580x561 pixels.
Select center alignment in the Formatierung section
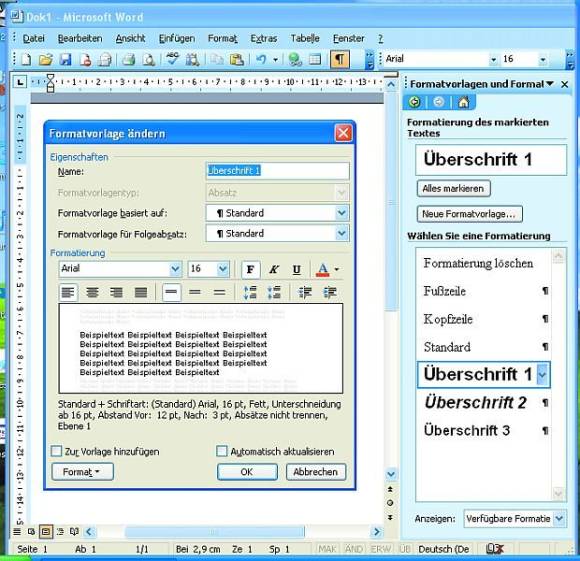[x=92, y=293]
